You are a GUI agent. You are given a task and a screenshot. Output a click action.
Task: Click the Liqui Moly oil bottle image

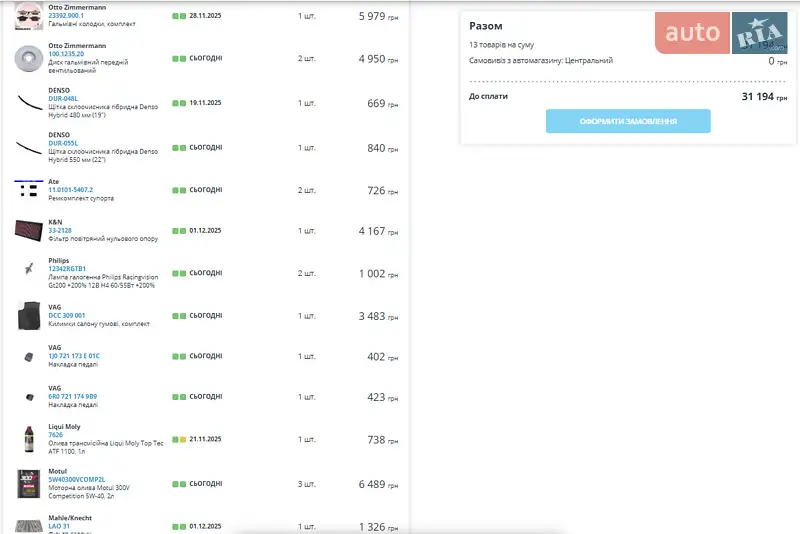tap(28, 438)
